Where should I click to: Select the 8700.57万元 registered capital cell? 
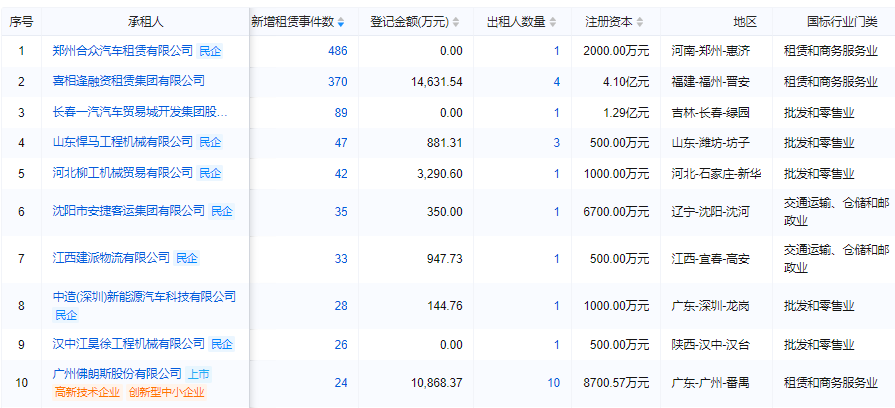617,383
